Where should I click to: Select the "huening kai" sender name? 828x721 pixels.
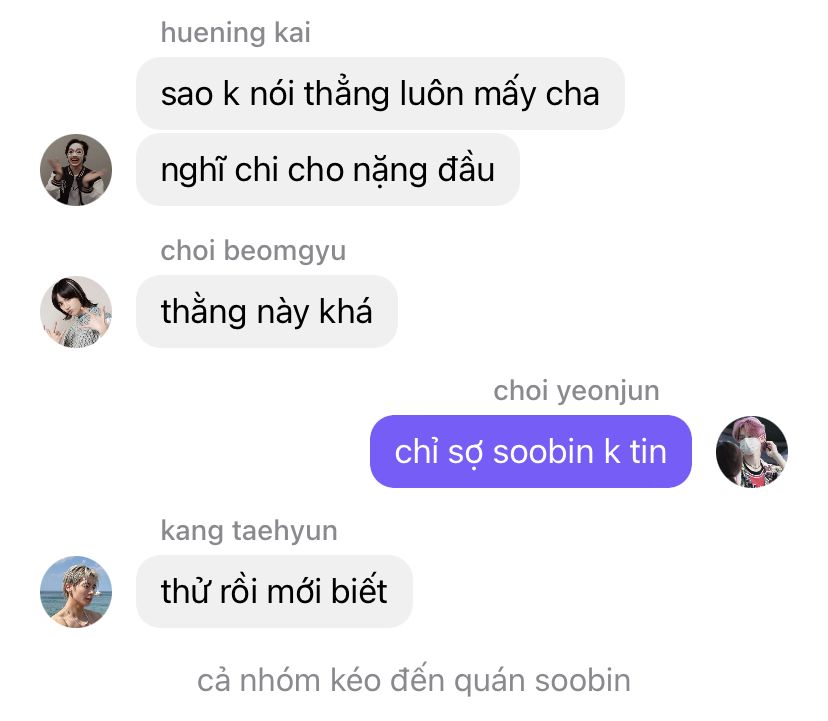236,32
